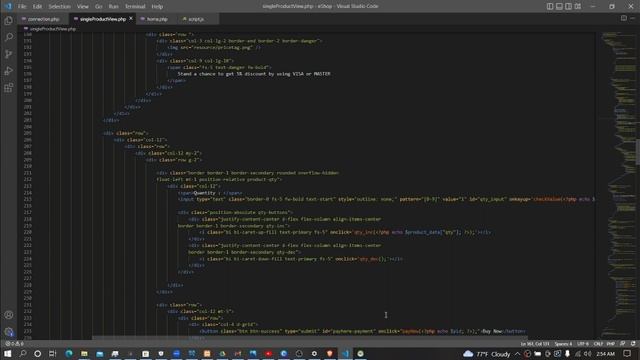Open the File menu
Viewport: 640px width, 360px height.
coord(22,7)
